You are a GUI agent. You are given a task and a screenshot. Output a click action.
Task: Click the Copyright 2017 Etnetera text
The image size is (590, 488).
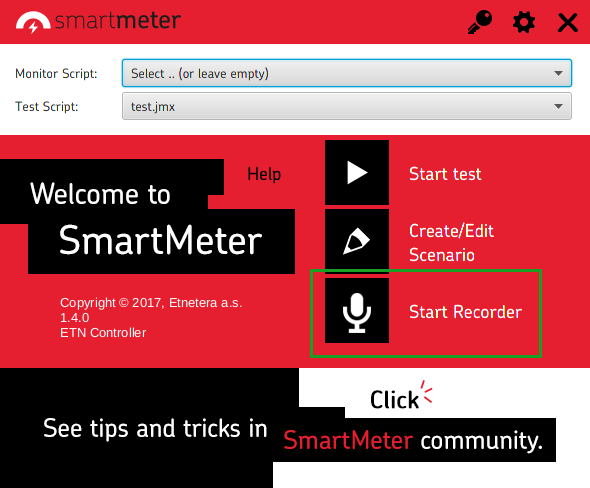(151, 303)
